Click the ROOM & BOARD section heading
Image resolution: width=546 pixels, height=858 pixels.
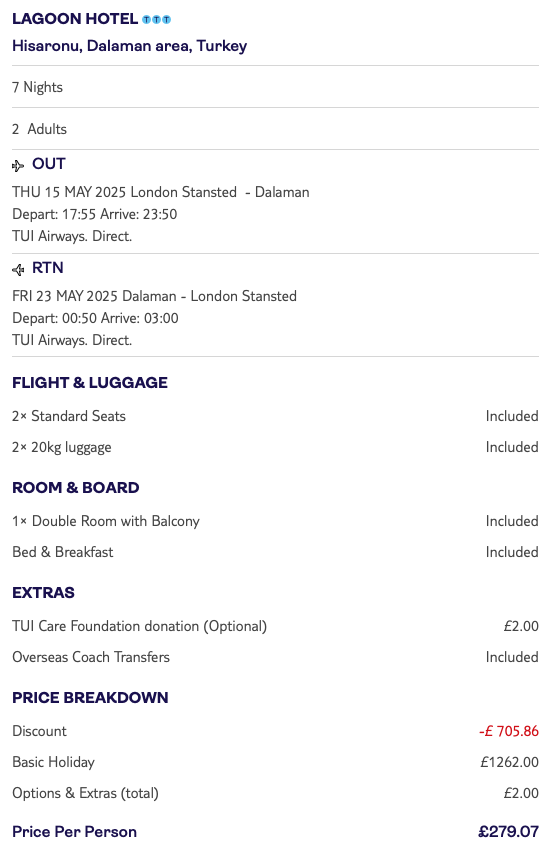tap(75, 488)
